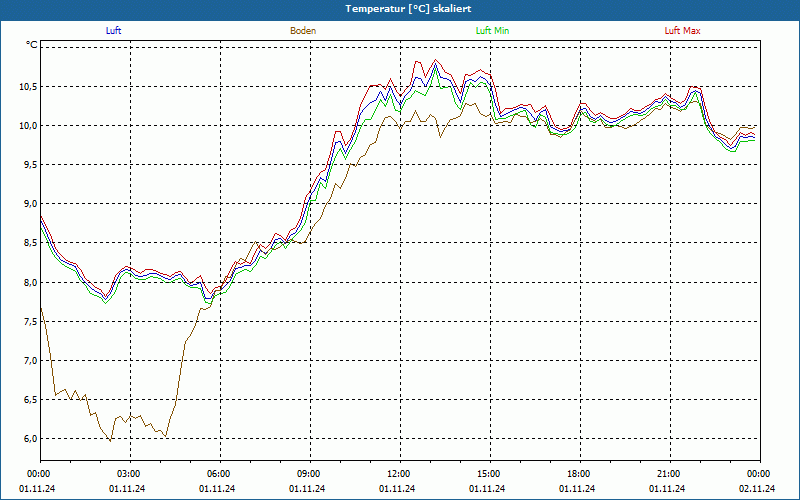Click the chart title Temperatur [°C] skaliert
The height and width of the screenshot is (500, 800).
click(x=408, y=9)
